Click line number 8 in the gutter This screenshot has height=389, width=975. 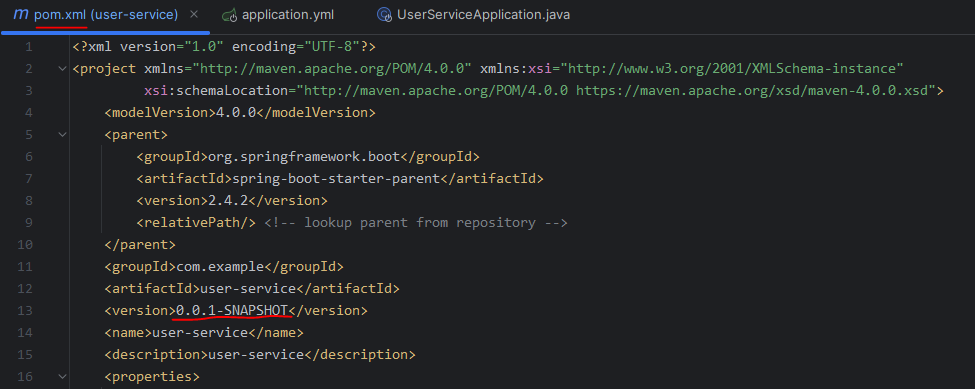coord(29,201)
